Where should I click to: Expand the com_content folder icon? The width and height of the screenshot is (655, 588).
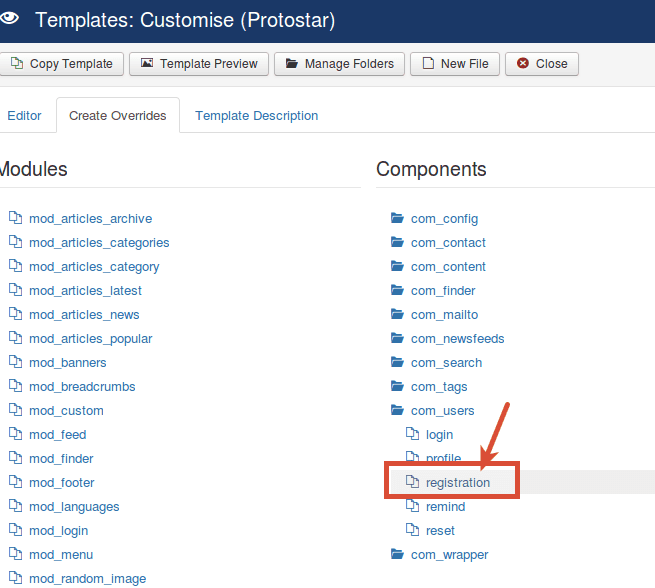pyautogui.click(x=397, y=266)
